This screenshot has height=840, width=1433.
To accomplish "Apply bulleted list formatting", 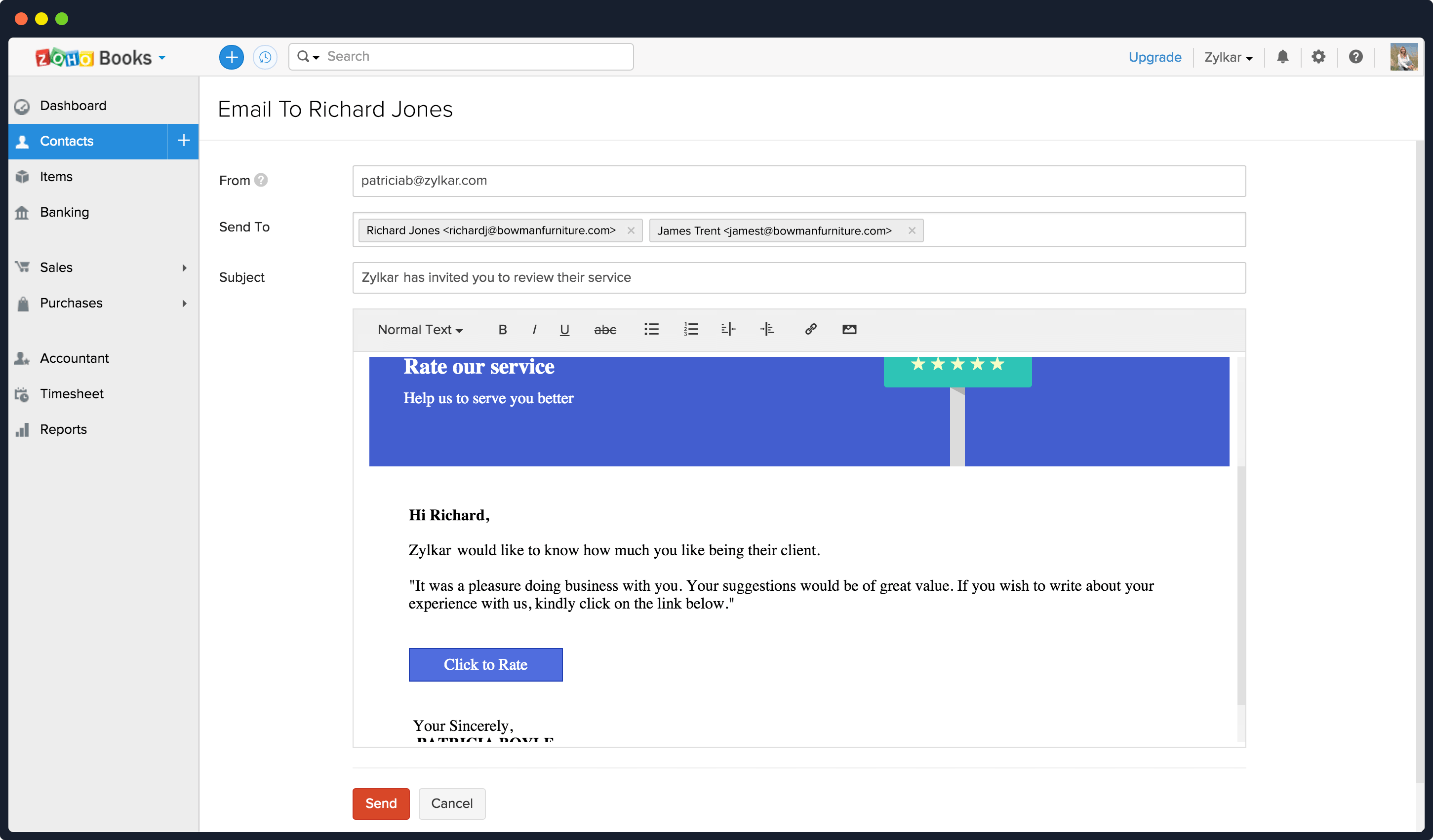I will pos(651,329).
